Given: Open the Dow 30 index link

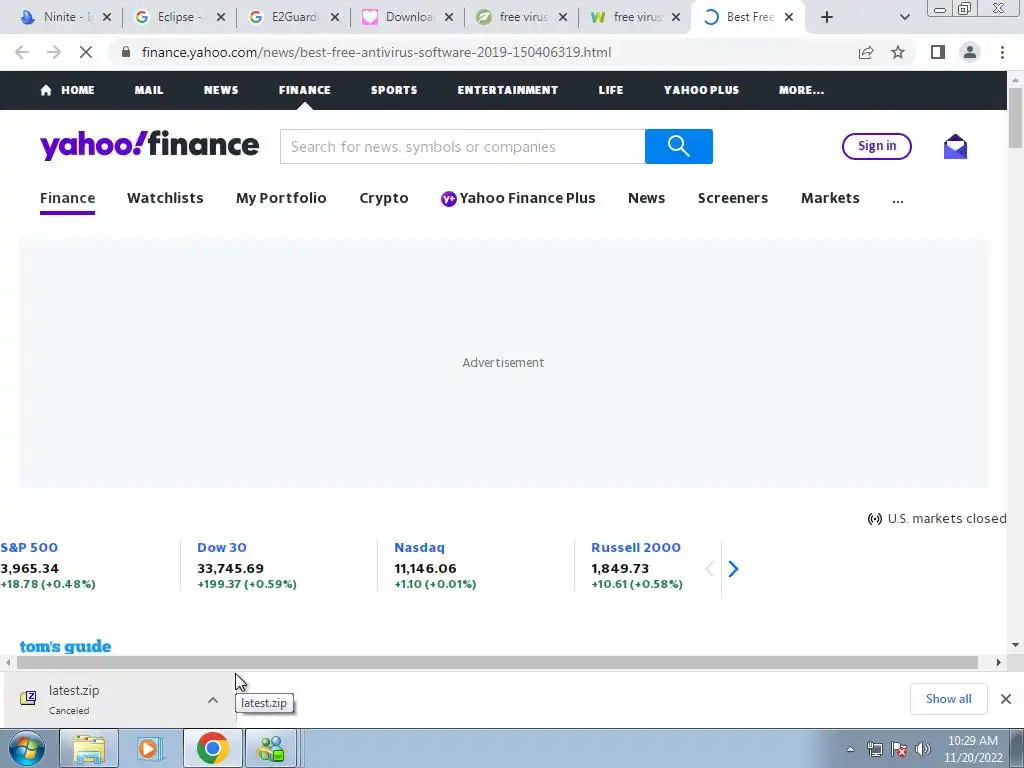Looking at the screenshot, I should [222, 547].
